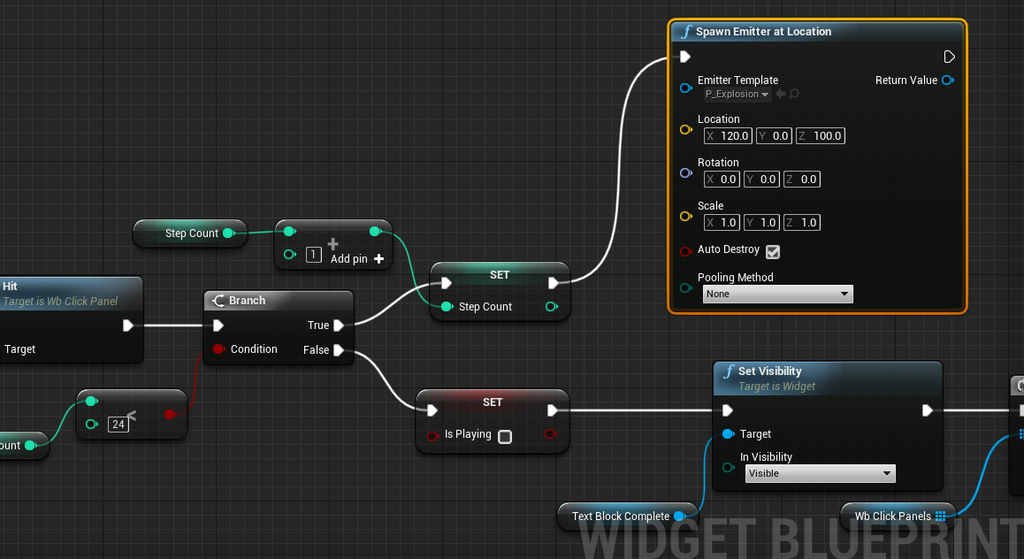
Task: Click the Auto Destroy boolean pin
Action: 686,251
